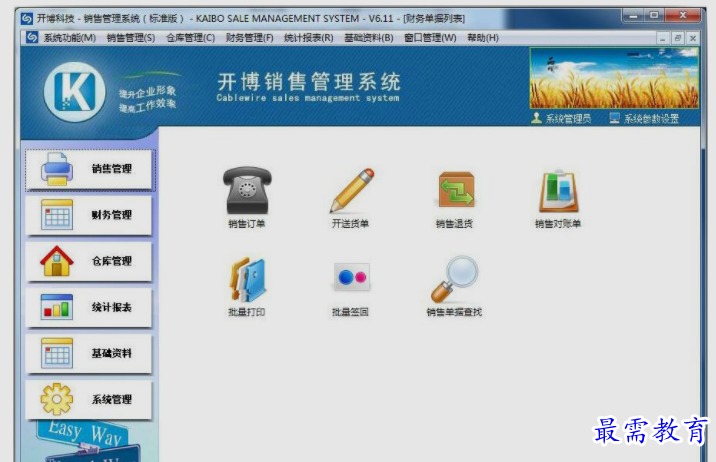The width and height of the screenshot is (716, 462).
Task: Open the 销售退货 box icon
Action: click(456, 189)
